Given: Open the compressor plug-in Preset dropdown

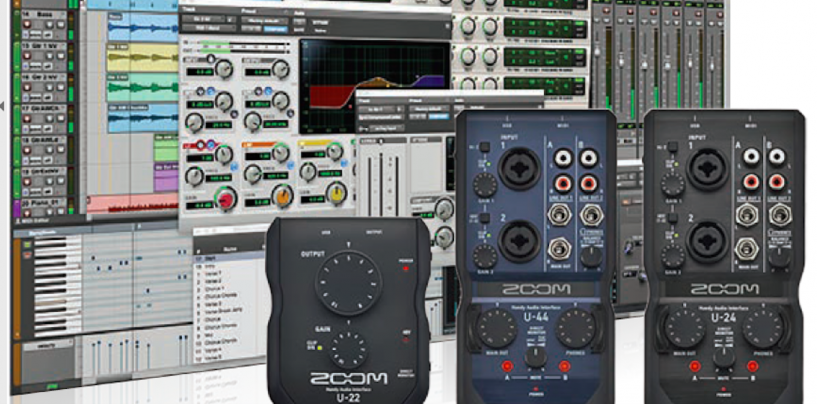Looking at the screenshot, I should point(429,108).
